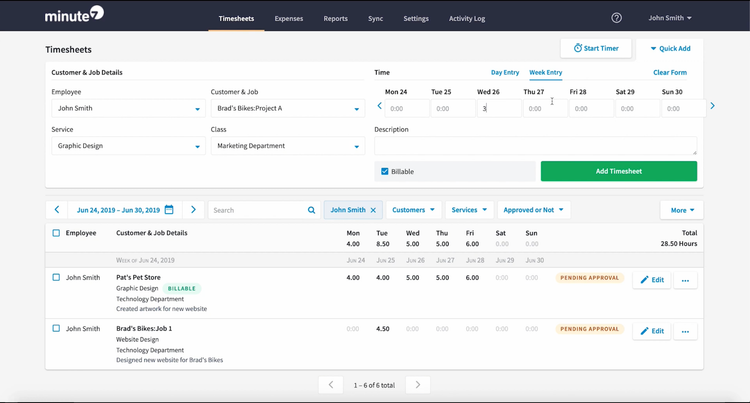Screen dimensions: 750x403
Task: Open more options for Pat's Pet Store row
Action: tap(685, 280)
